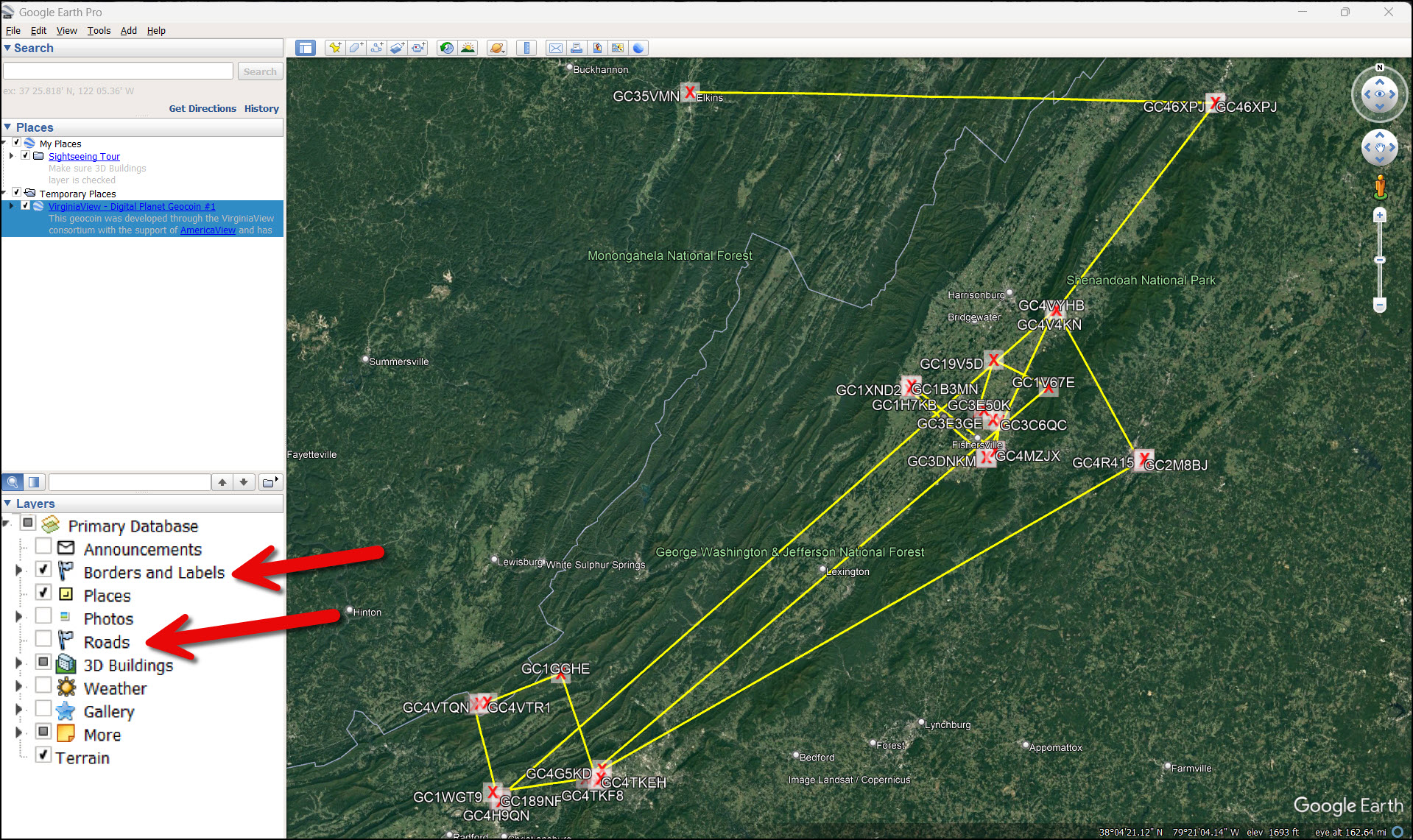Expand the Weather layer tree
This screenshot has width=1413, height=840.
(x=19, y=687)
